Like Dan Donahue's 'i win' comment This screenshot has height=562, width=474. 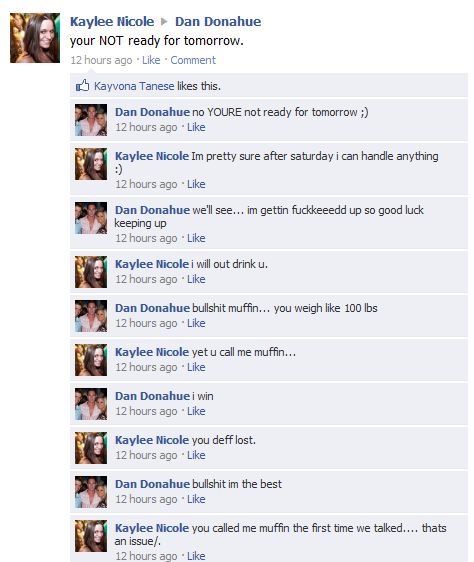pyautogui.click(x=196, y=411)
